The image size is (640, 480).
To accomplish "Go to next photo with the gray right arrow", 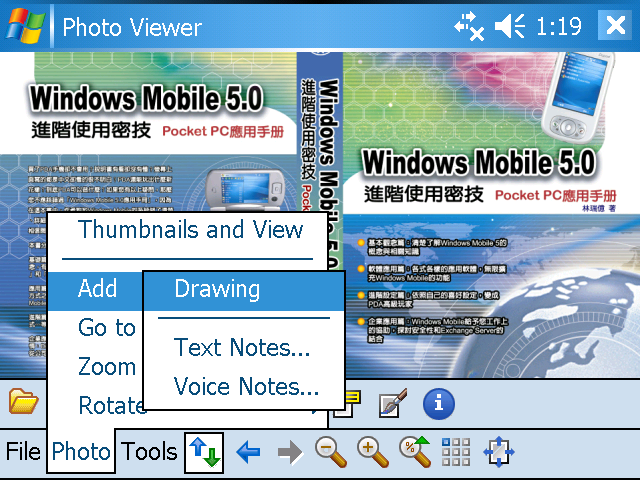I will coord(290,452).
